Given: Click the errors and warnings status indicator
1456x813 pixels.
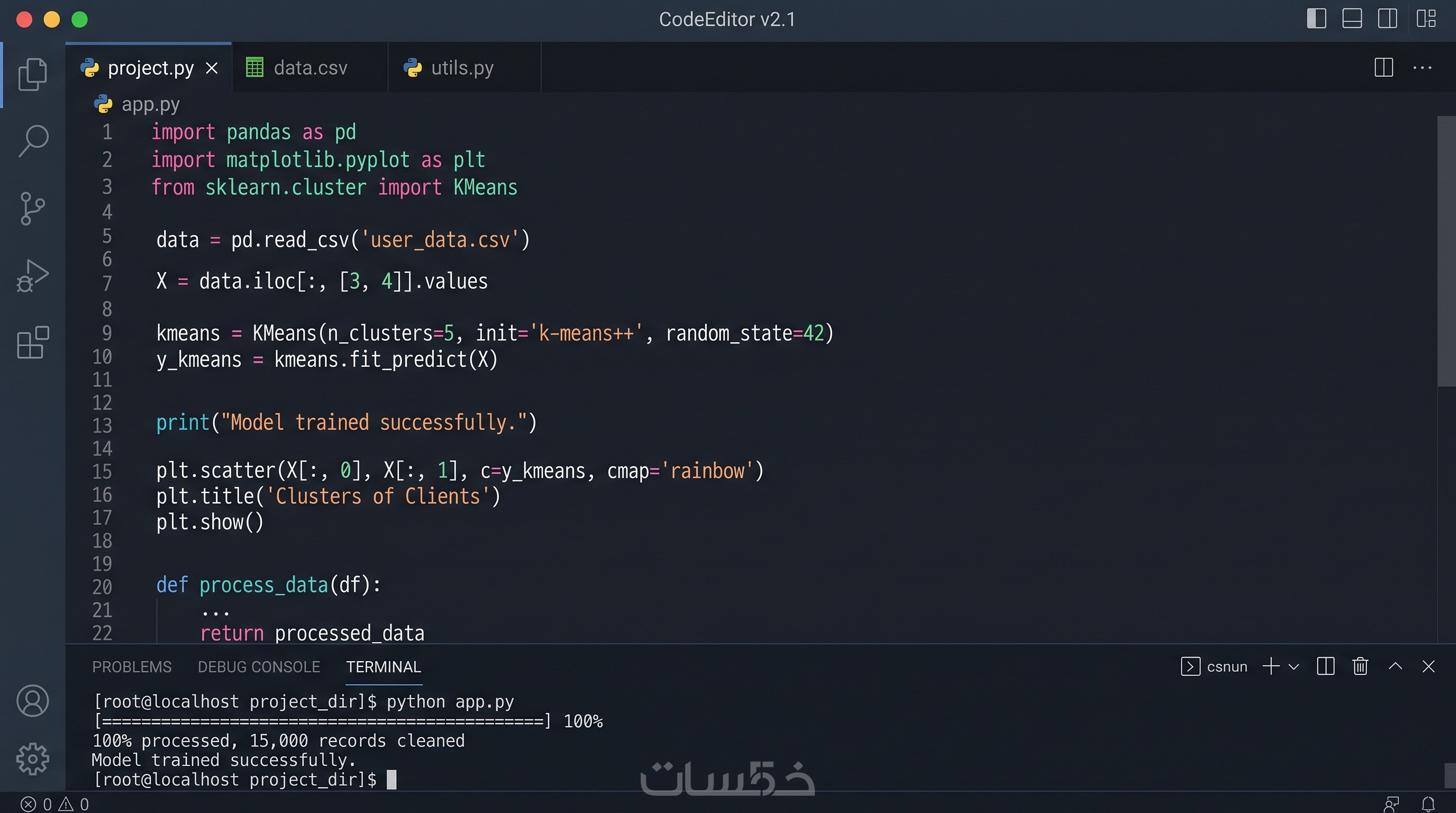Looking at the screenshot, I should [55, 804].
